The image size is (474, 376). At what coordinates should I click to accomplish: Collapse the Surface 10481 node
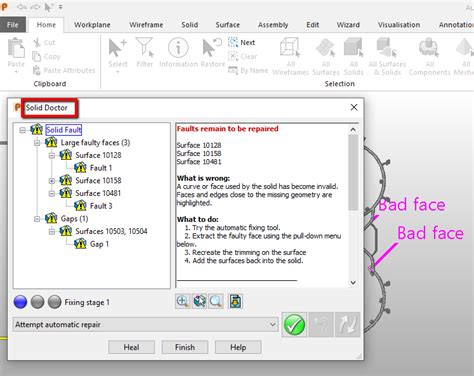[x=52, y=194]
